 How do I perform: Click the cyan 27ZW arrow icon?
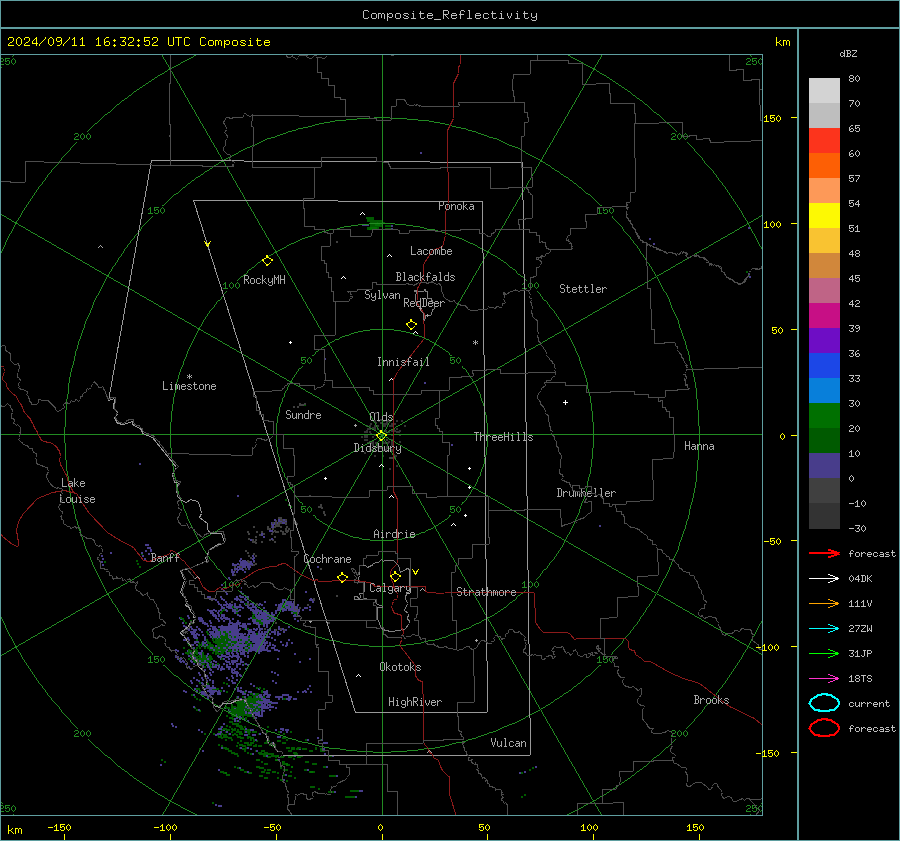(x=824, y=629)
